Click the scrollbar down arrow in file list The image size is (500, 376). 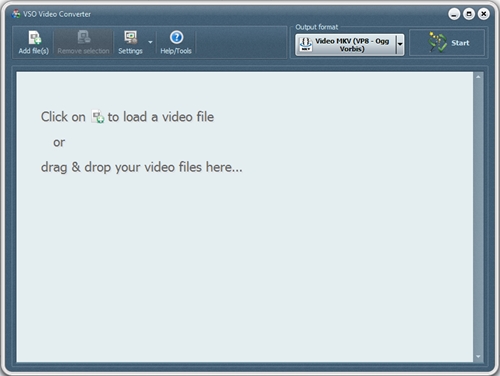click(x=478, y=356)
